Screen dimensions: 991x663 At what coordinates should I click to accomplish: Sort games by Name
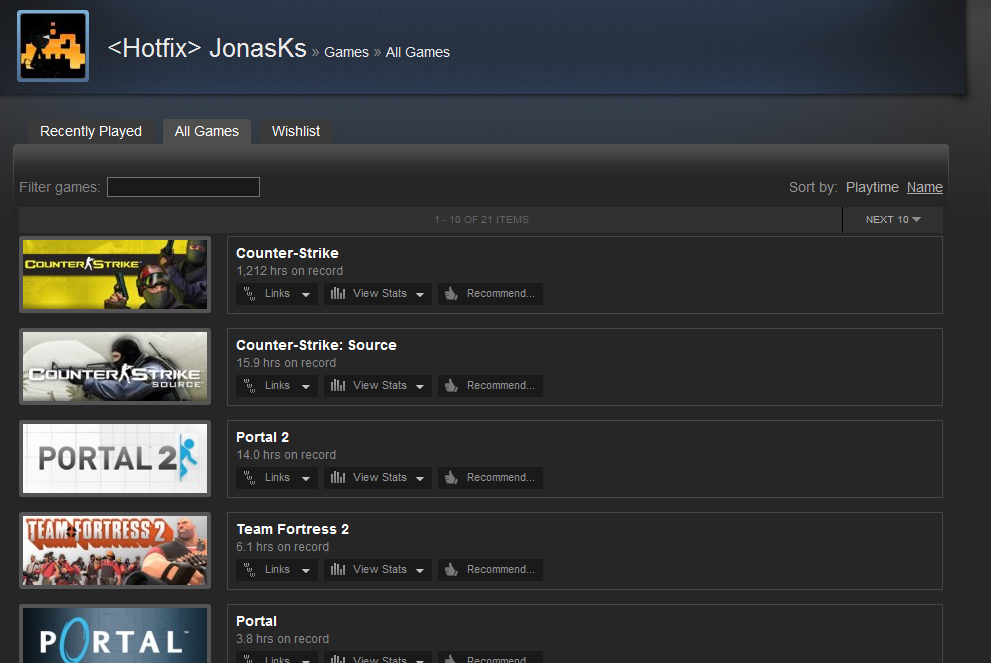pyautogui.click(x=925, y=187)
